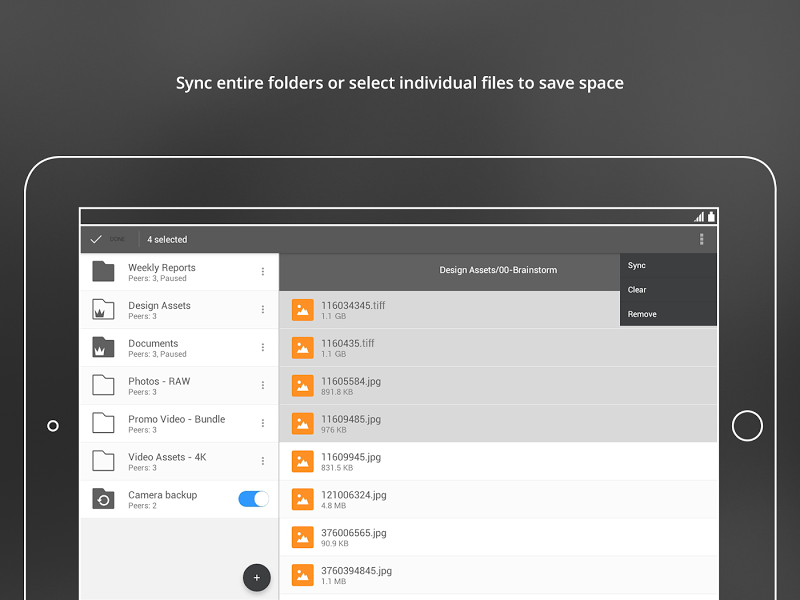Open the overflow menu in selection bar
Image resolution: width=800 pixels, height=600 pixels.
(702, 239)
